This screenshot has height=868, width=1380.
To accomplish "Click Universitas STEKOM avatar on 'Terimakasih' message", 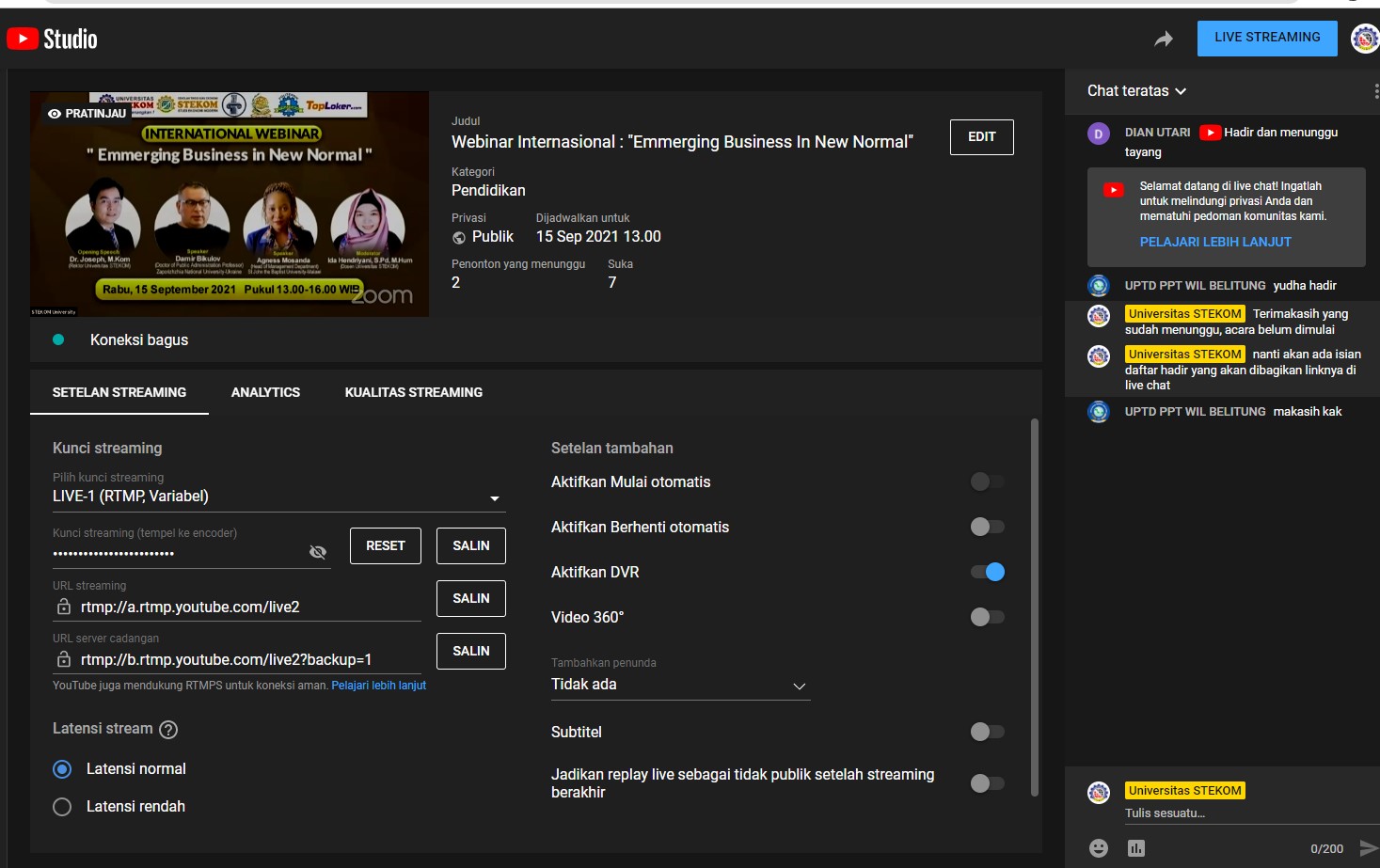I will pyautogui.click(x=1099, y=315).
